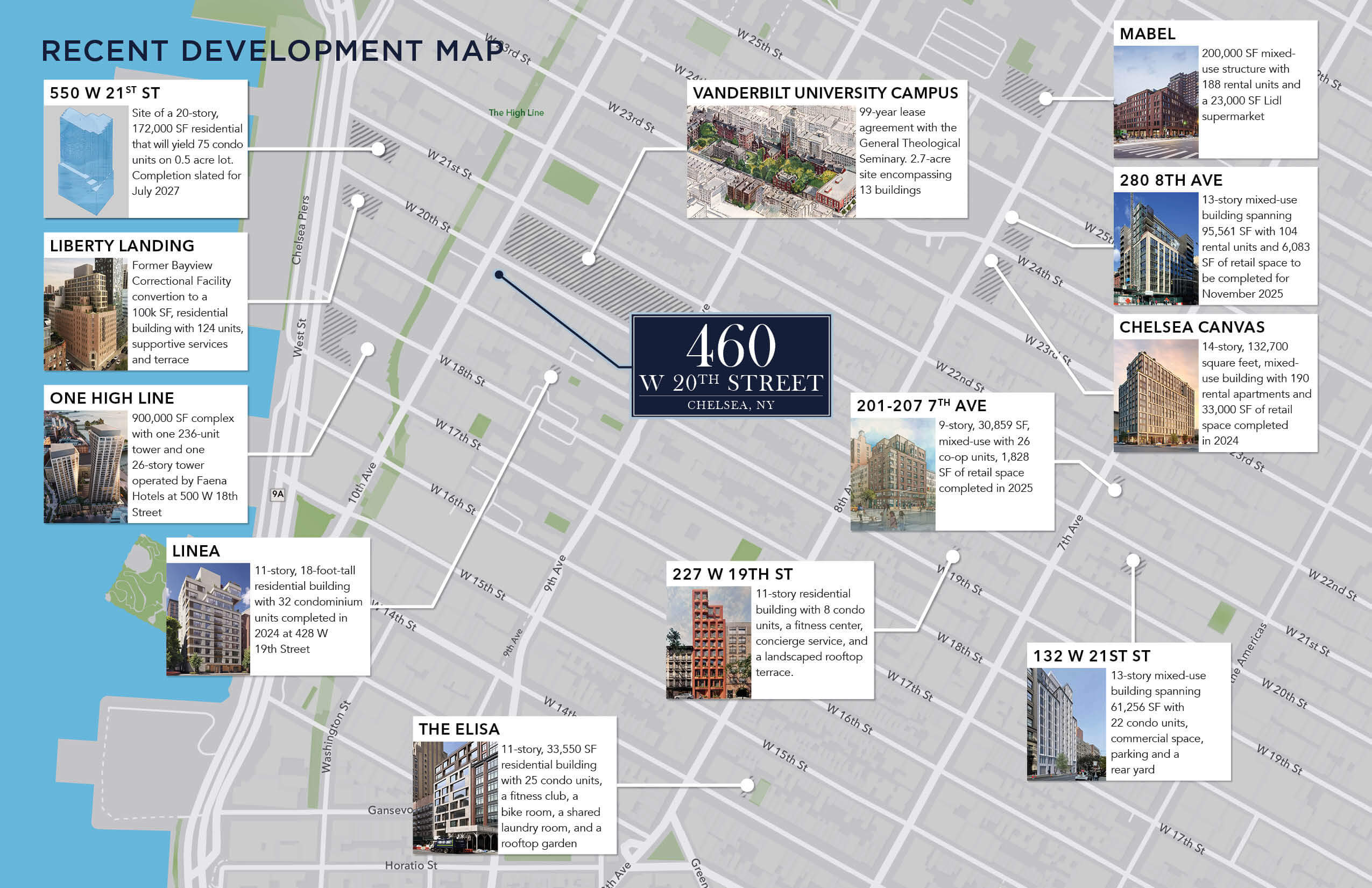The image size is (1372, 888).
Task: Select the red brick 227 W 19th photo
Action: [x=709, y=643]
